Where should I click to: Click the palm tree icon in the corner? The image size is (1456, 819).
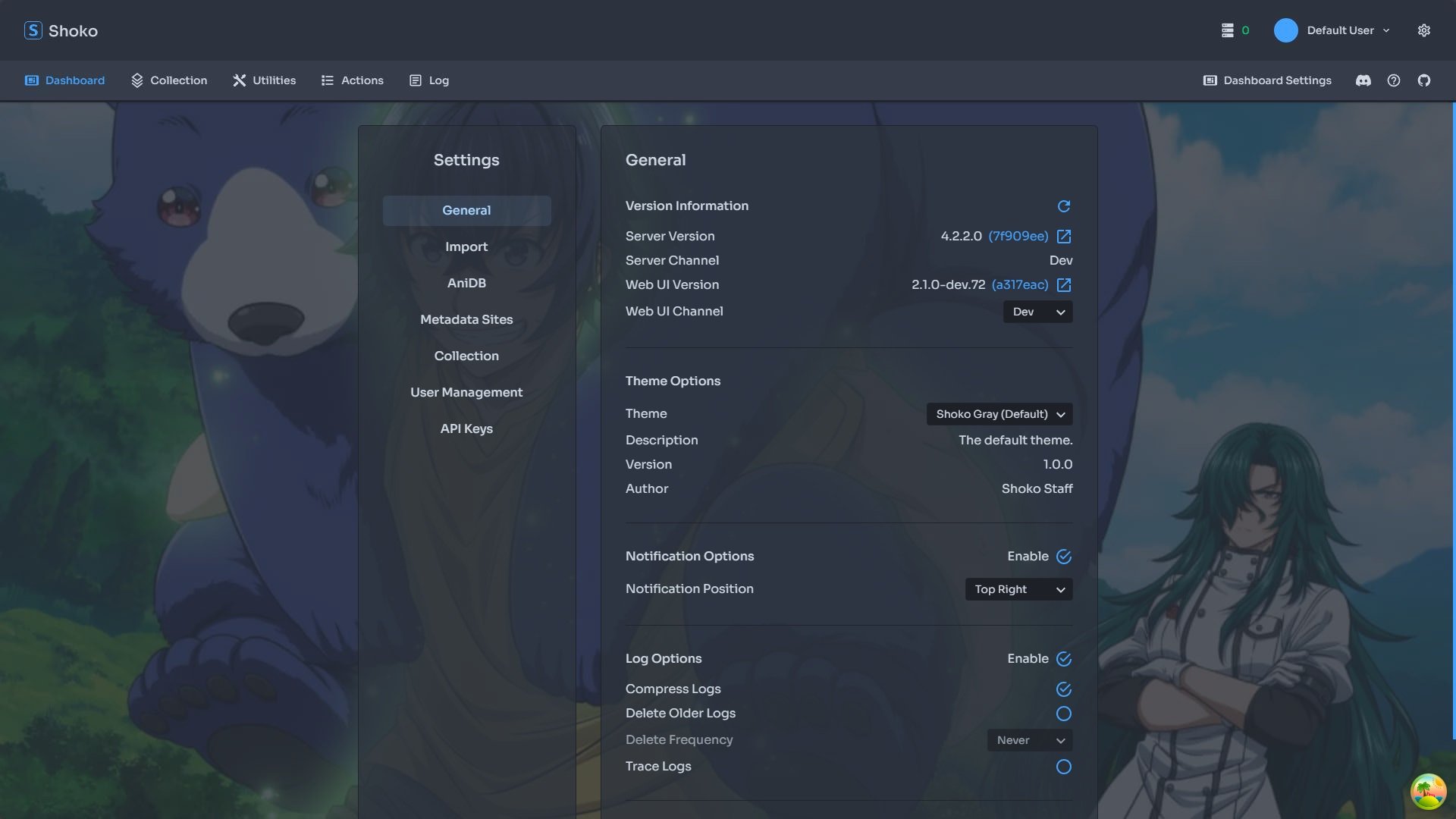(1428, 792)
